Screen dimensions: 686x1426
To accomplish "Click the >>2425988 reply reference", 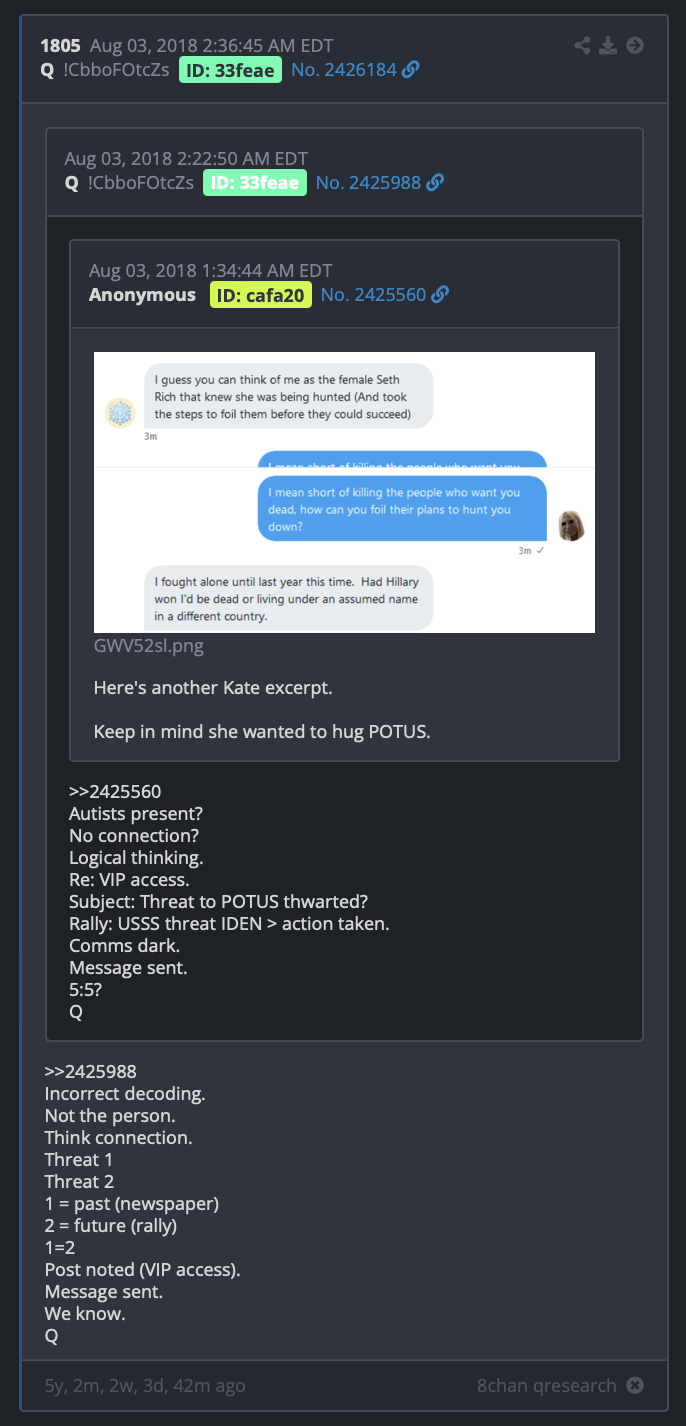I will [x=91, y=1072].
